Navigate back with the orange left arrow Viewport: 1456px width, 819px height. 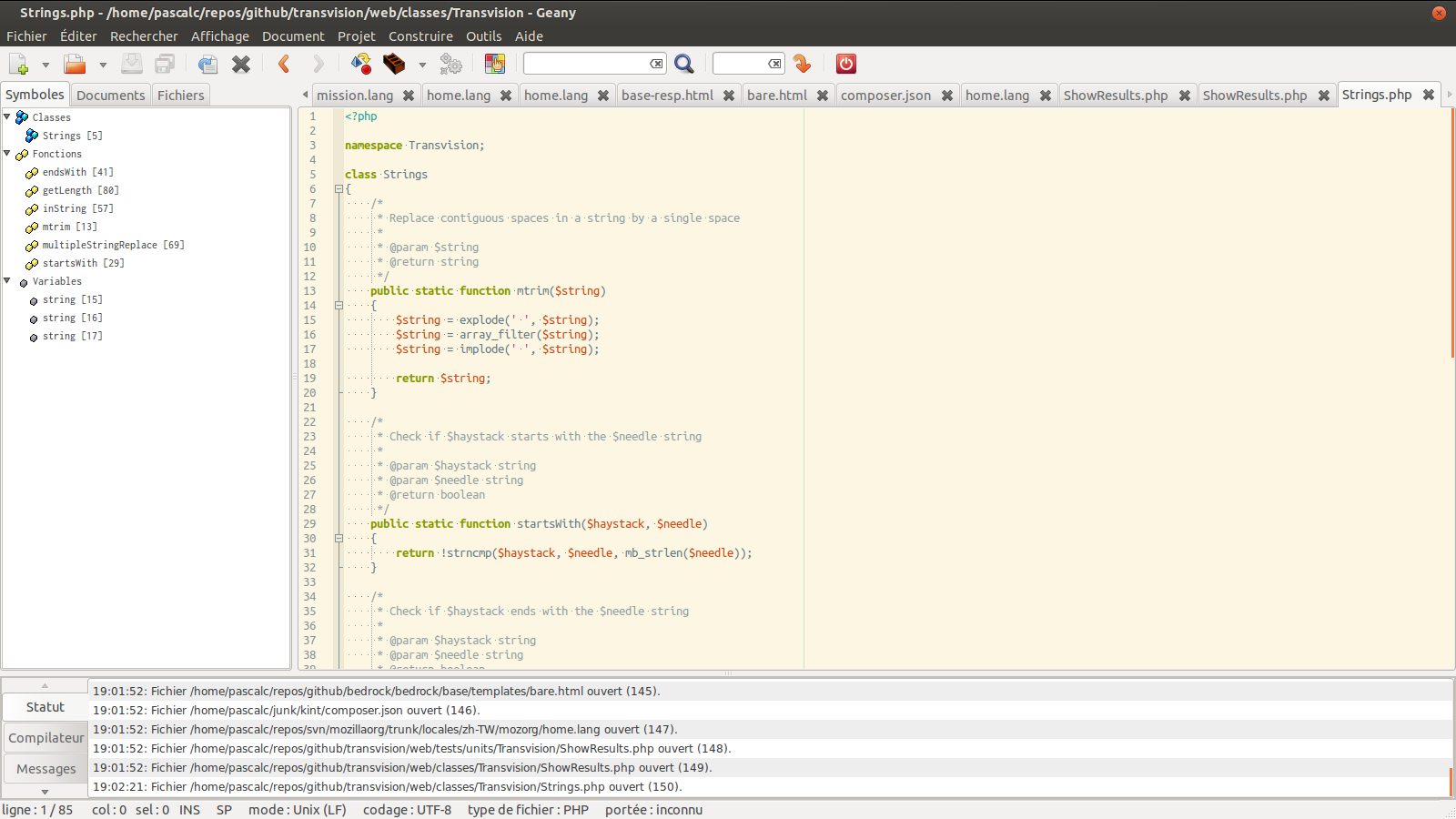coord(284,64)
